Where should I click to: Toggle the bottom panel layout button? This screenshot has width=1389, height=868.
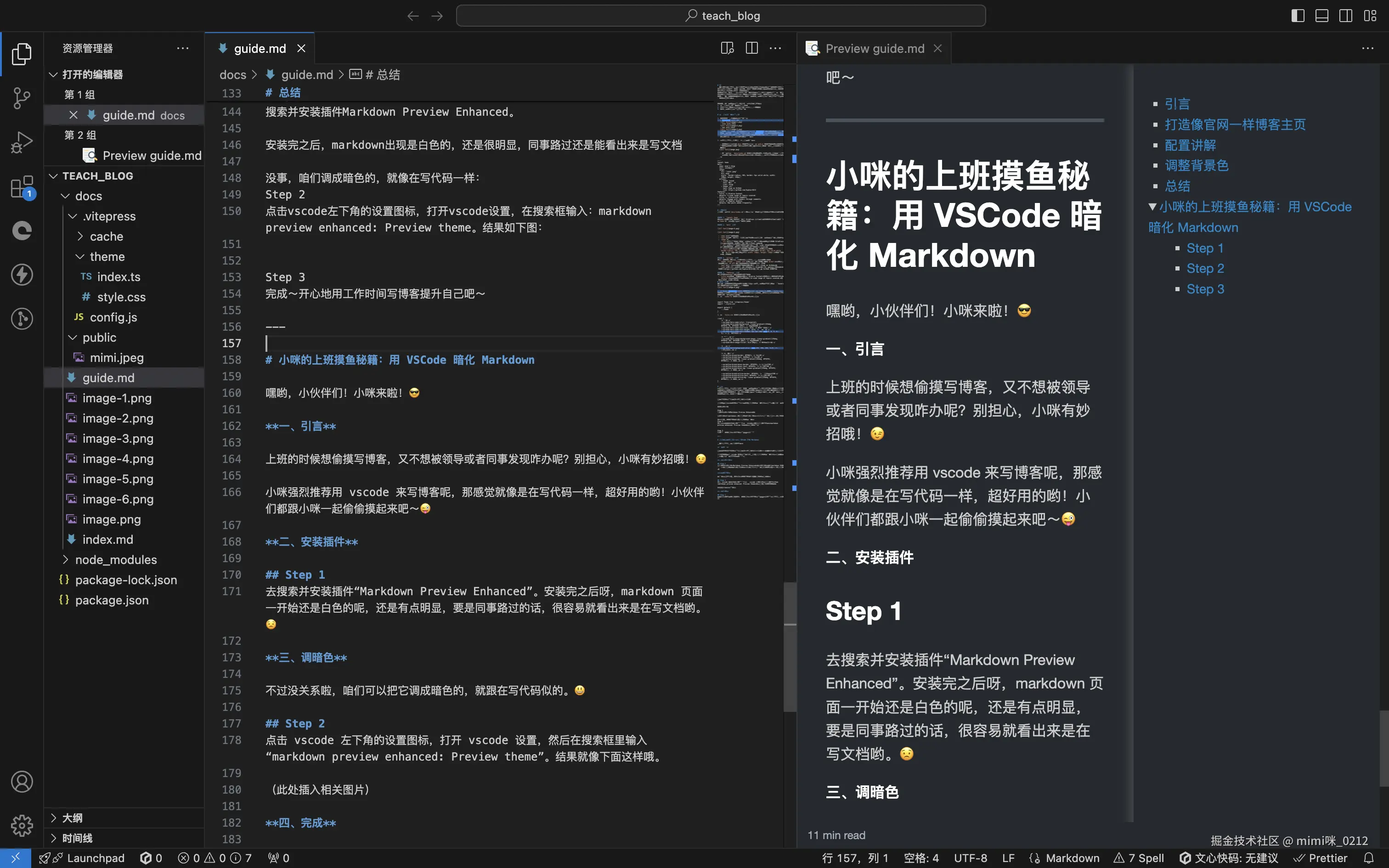[1322, 16]
